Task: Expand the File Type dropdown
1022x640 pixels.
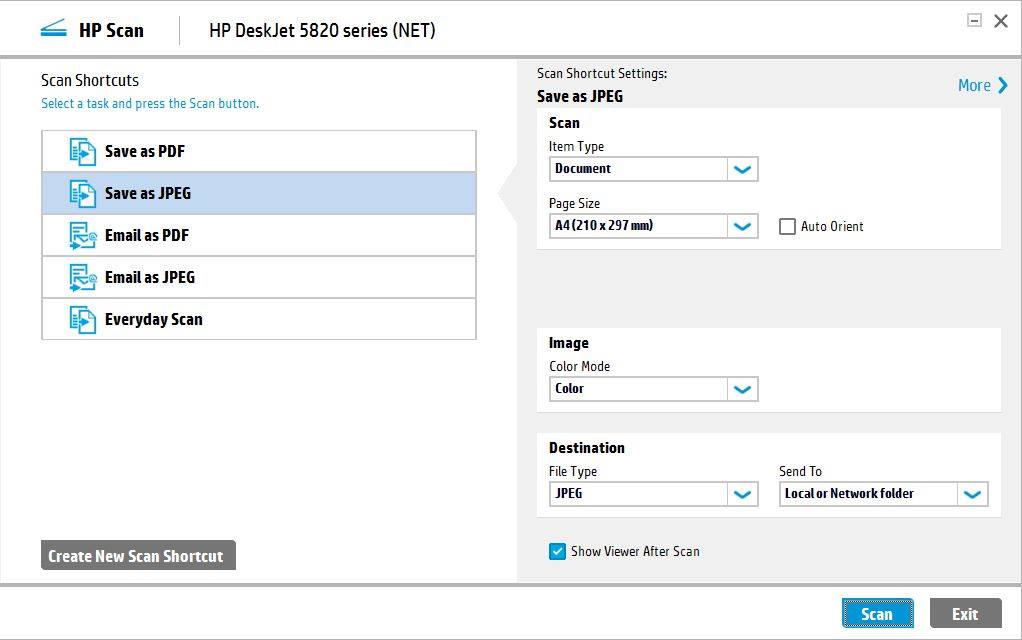Action: 742,494
